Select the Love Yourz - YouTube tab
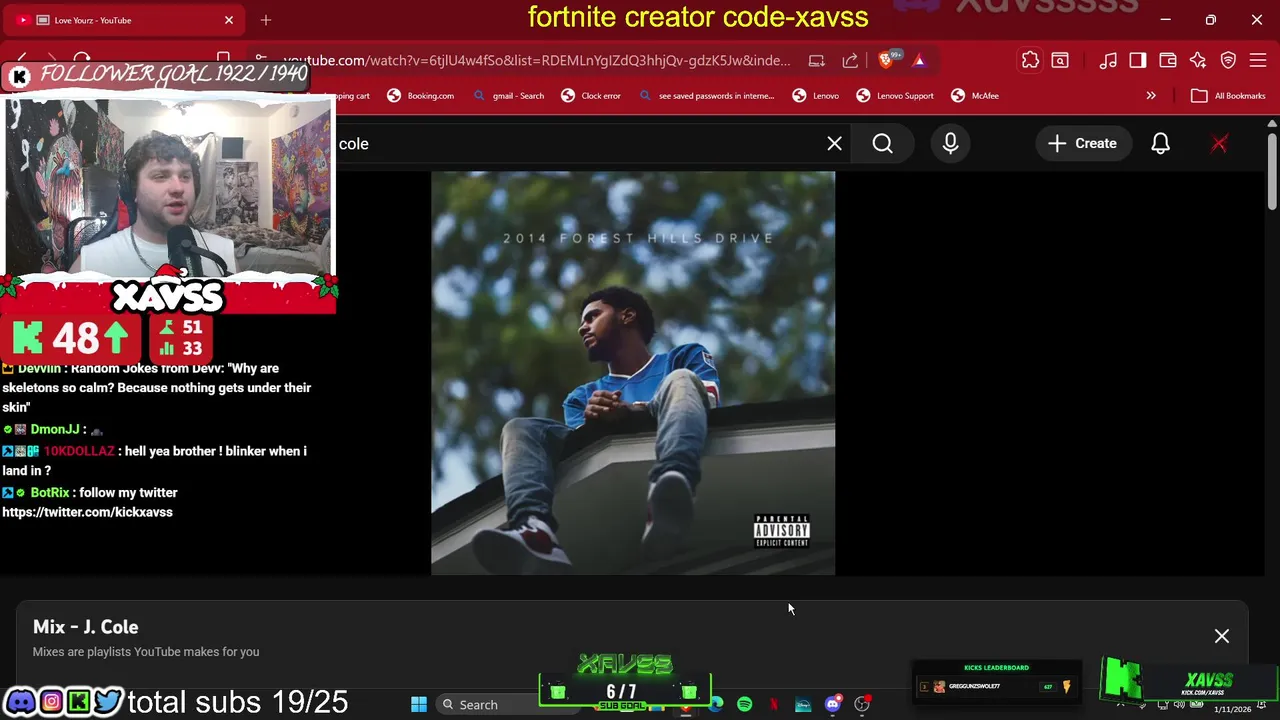Viewport: 1280px width, 720px height. point(125,20)
